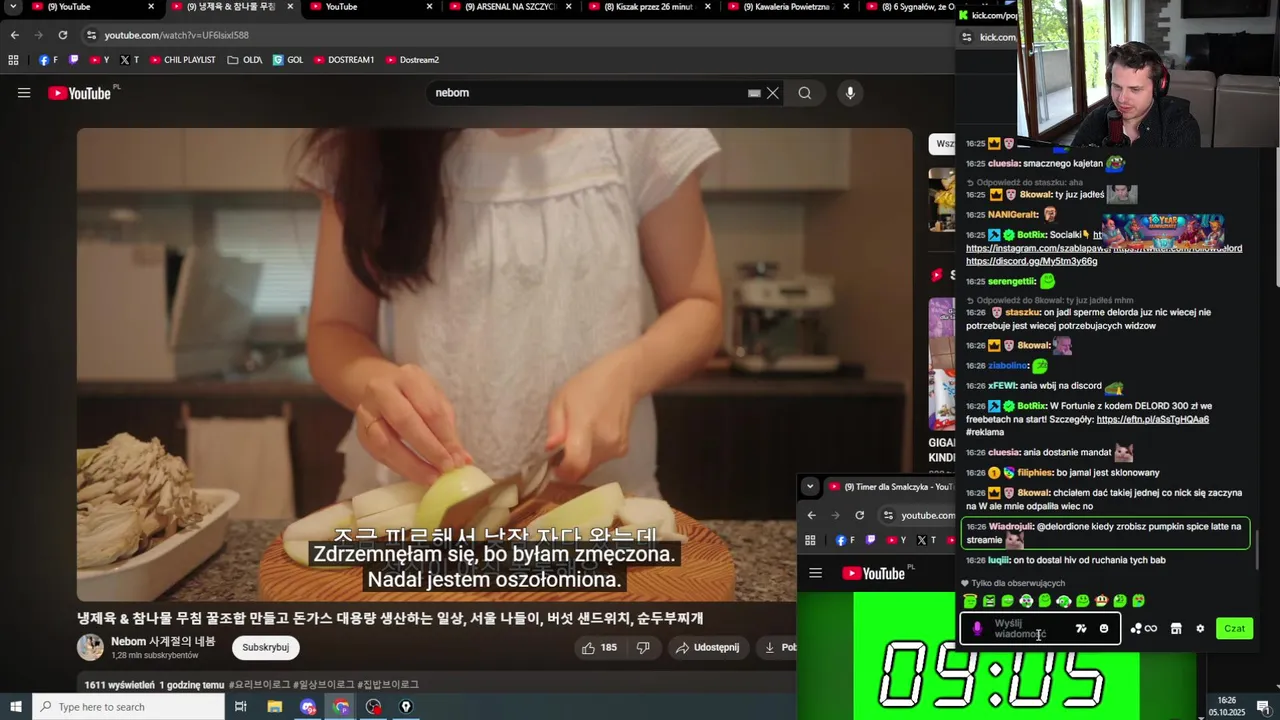Image resolution: width=1280 pixels, height=720 pixels.
Task: Switch to the 'Kiszak przez 26 minut' tab
Action: [x=648, y=7]
